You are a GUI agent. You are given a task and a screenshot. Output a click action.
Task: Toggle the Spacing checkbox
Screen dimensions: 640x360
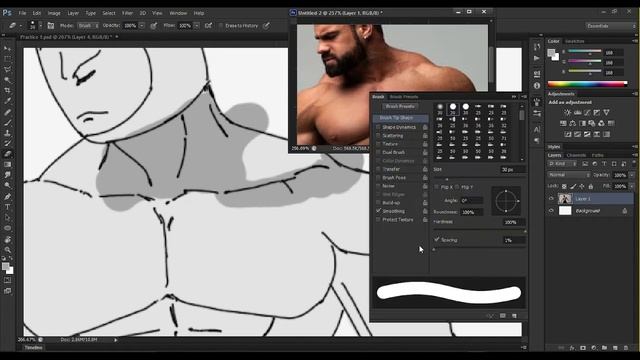coord(437,240)
